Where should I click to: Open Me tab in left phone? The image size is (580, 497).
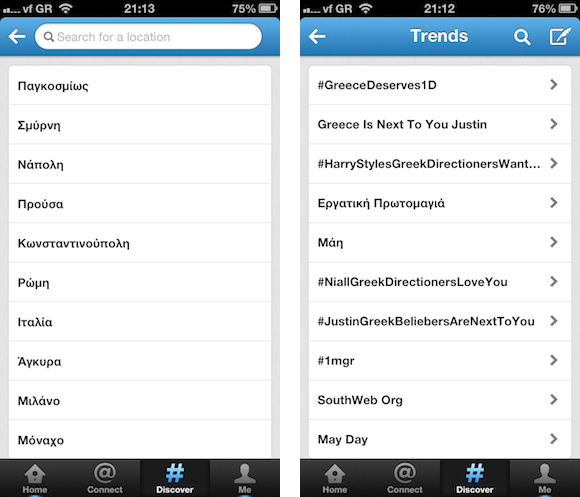tap(245, 478)
